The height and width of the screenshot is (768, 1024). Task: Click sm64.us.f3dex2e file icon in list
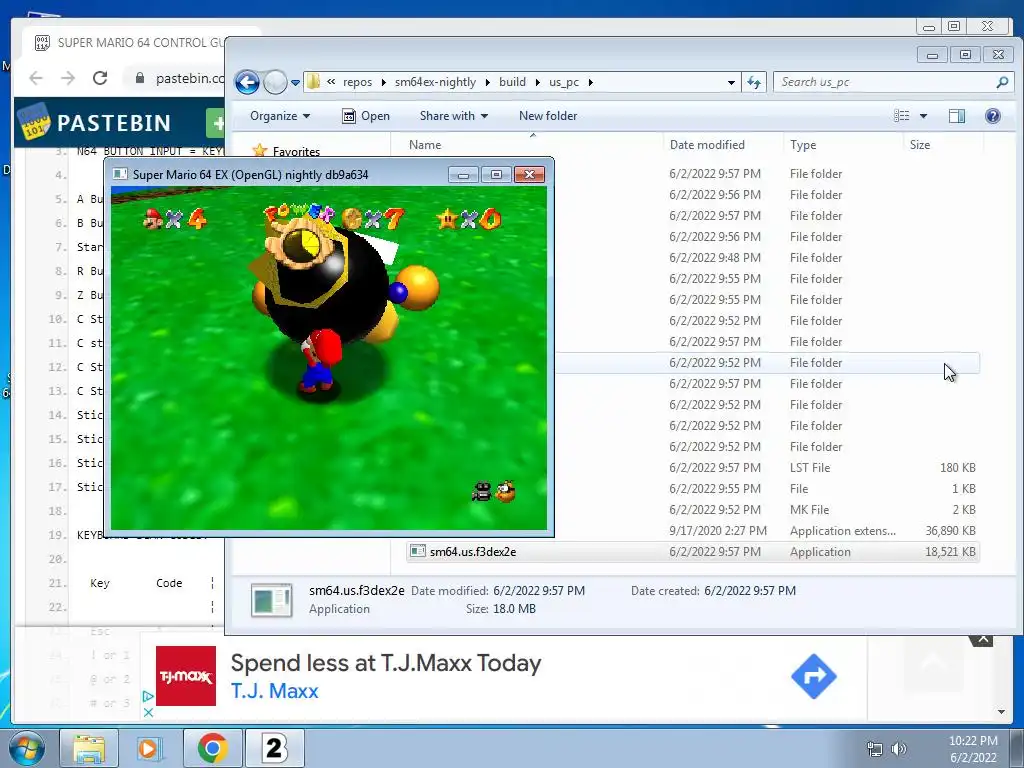(x=417, y=551)
